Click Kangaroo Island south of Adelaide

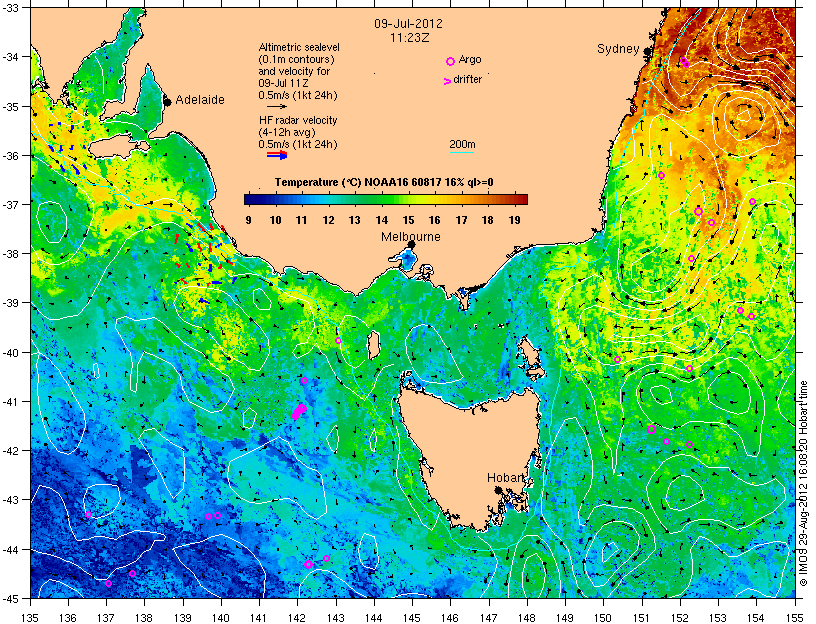coord(117,148)
